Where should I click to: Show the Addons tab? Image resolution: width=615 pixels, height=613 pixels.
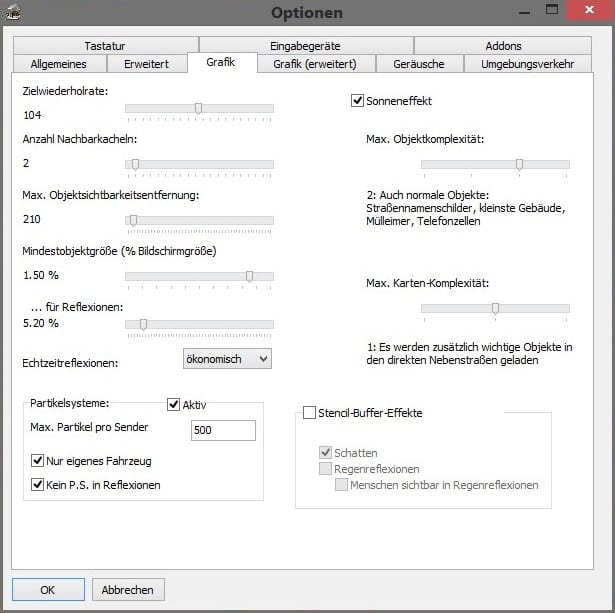point(503,45)
